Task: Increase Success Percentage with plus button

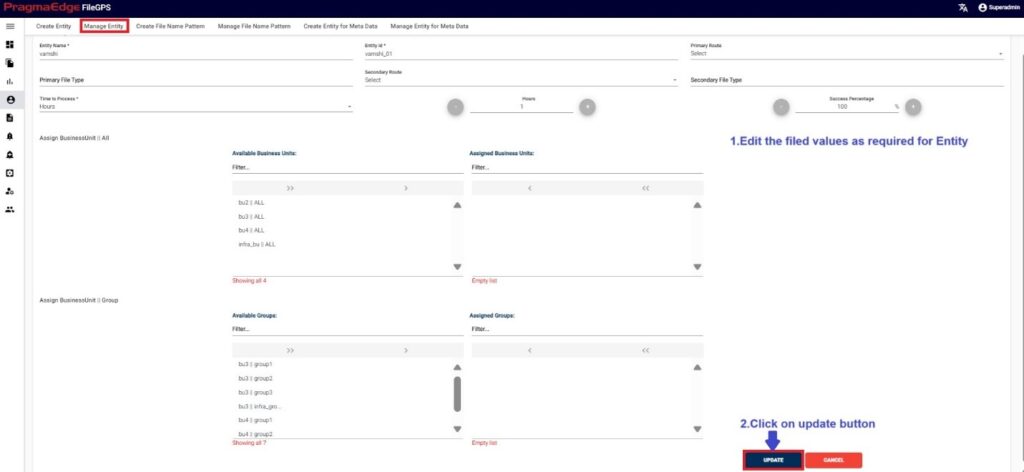Action: [913, 106]
